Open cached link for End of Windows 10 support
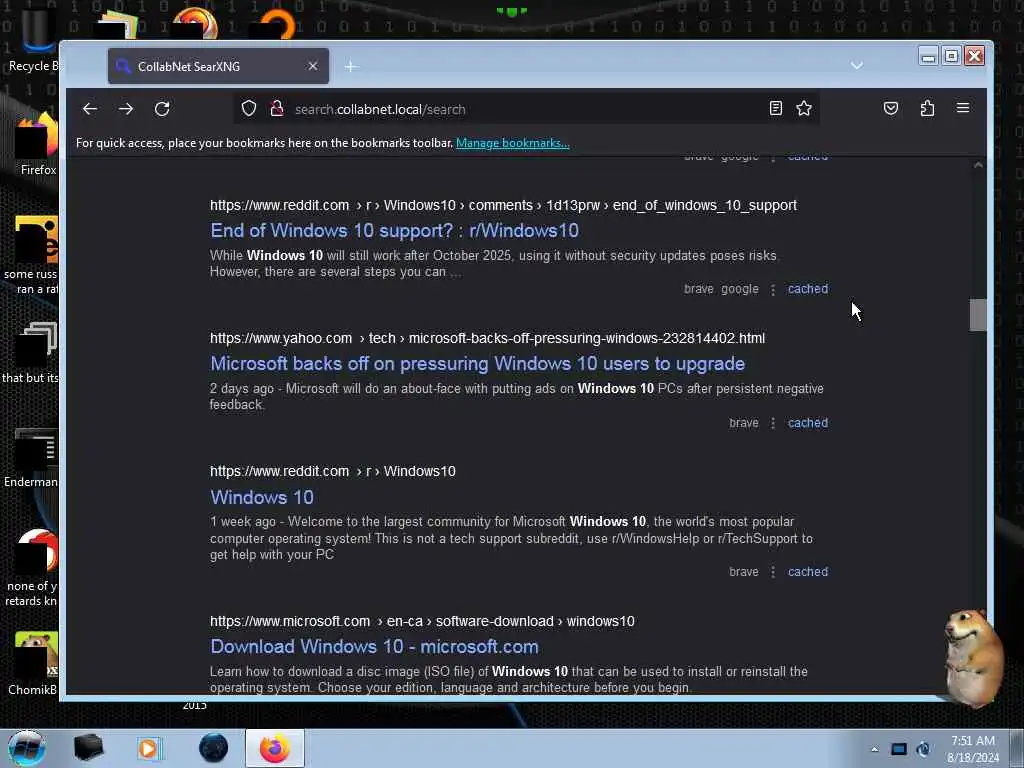 (x=808, y=289)
